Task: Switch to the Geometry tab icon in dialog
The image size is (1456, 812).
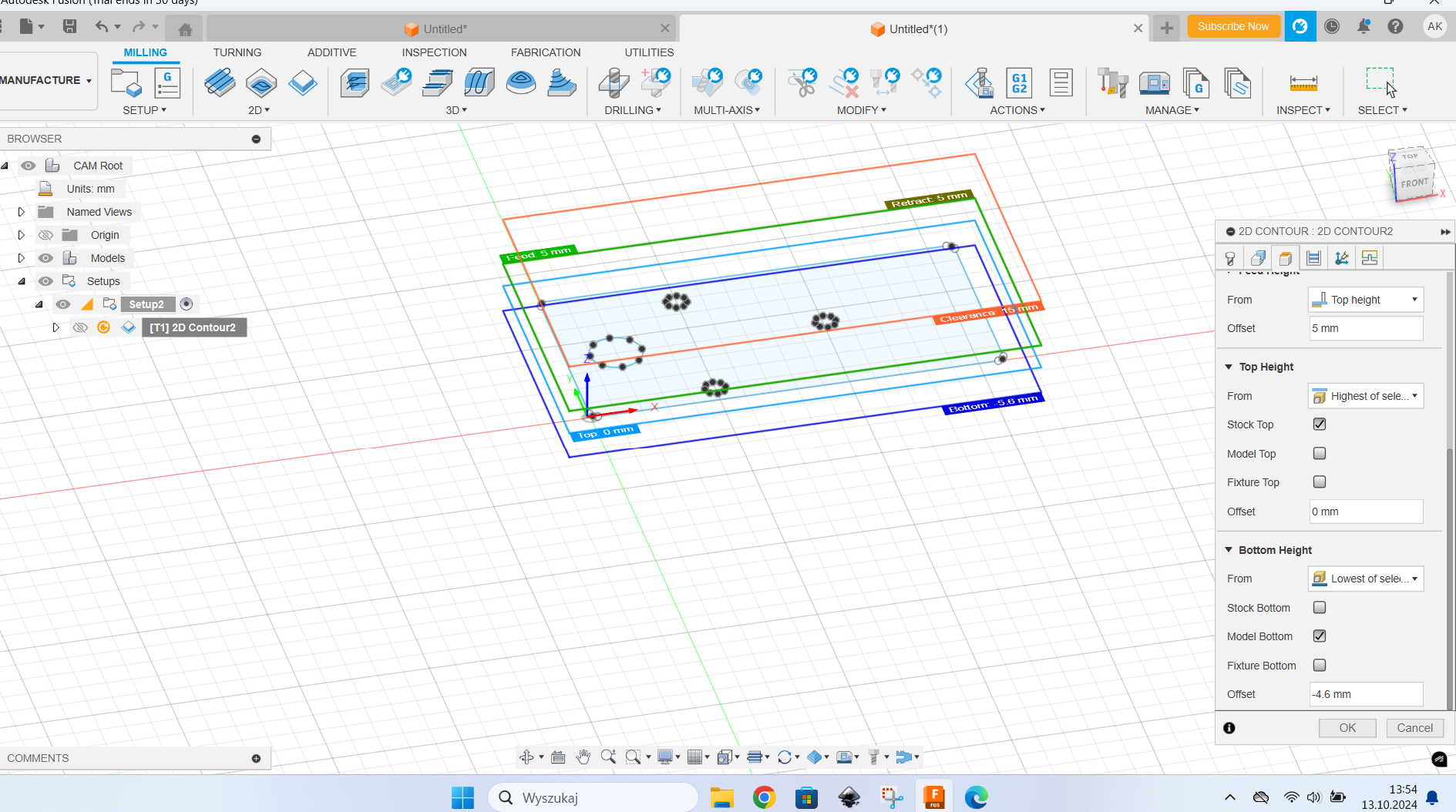Action: [x=1258, y=258]
